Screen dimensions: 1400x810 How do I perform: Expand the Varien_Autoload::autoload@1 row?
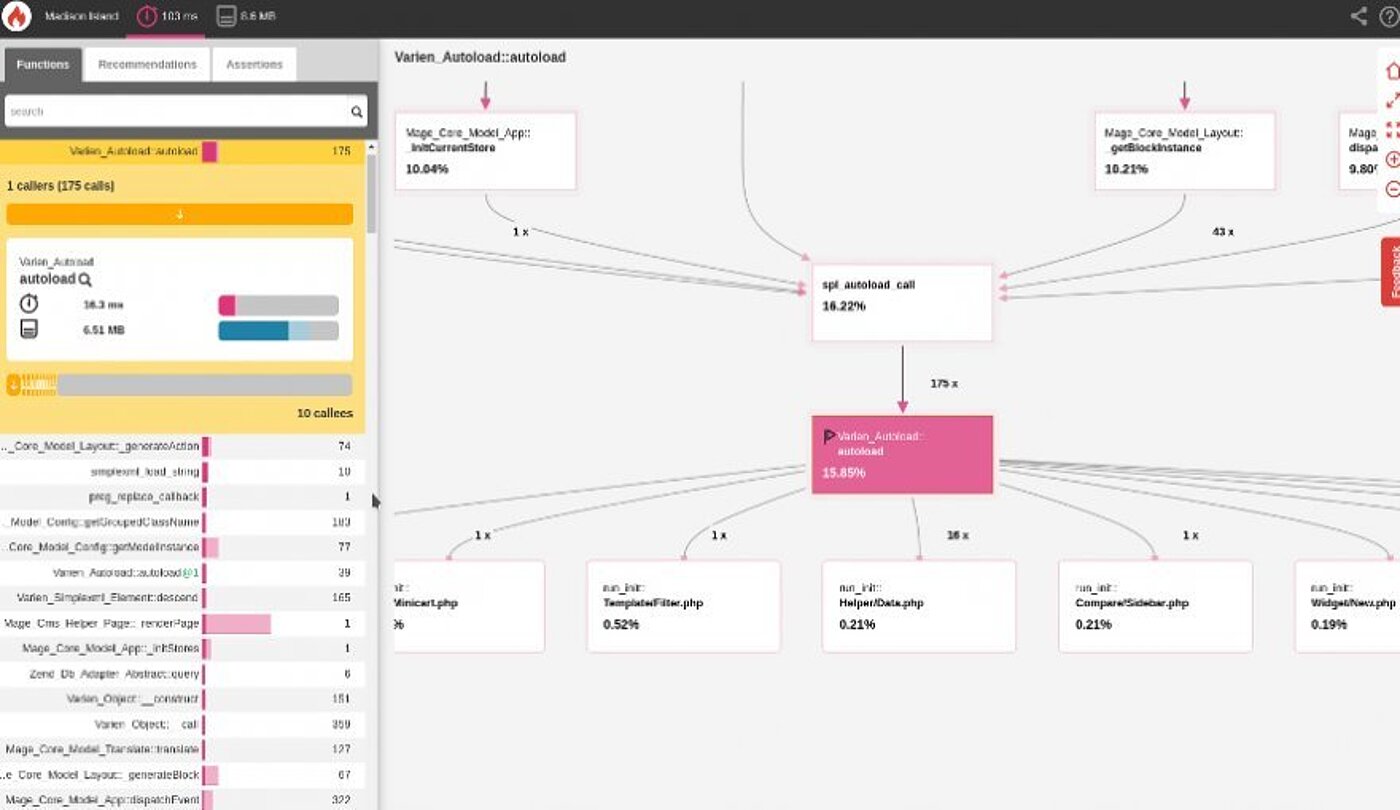coord(182,573)
